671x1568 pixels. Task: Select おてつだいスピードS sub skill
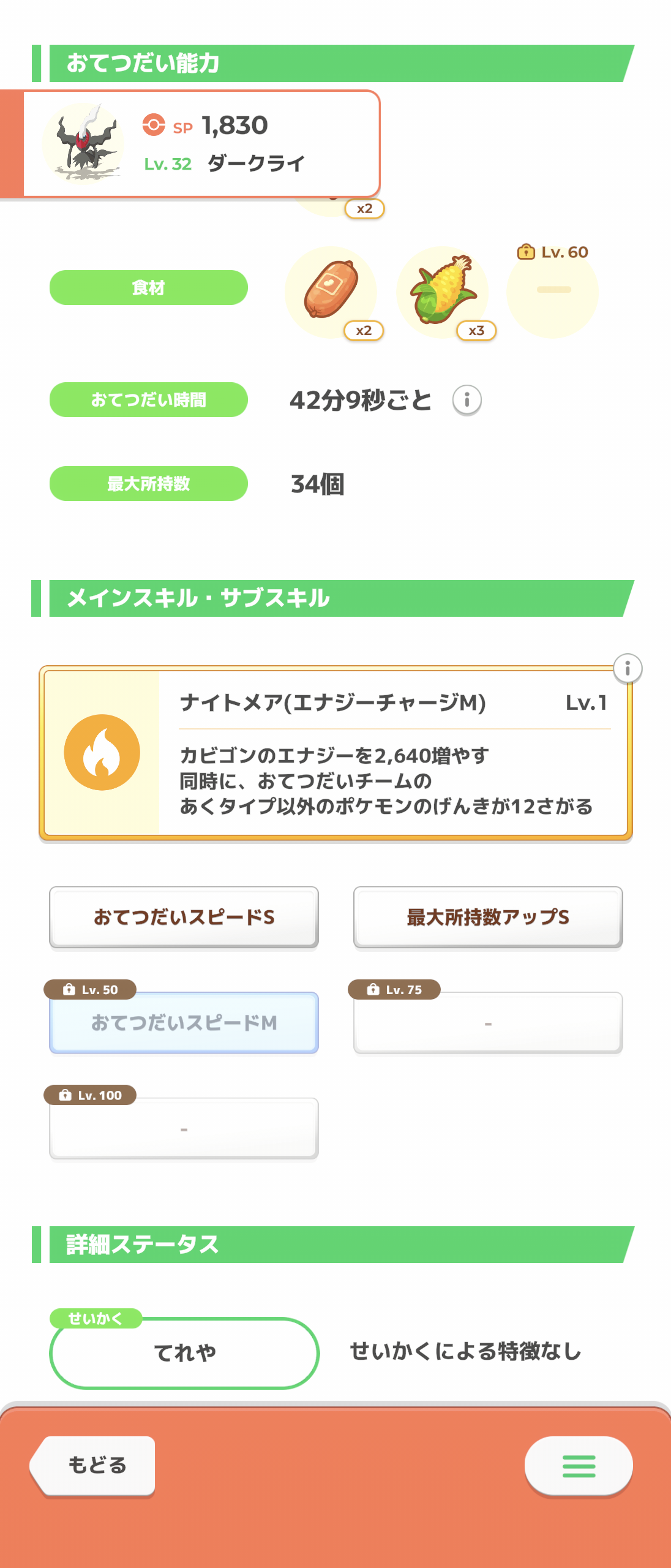pyautogui.click(x=184, y=917)
